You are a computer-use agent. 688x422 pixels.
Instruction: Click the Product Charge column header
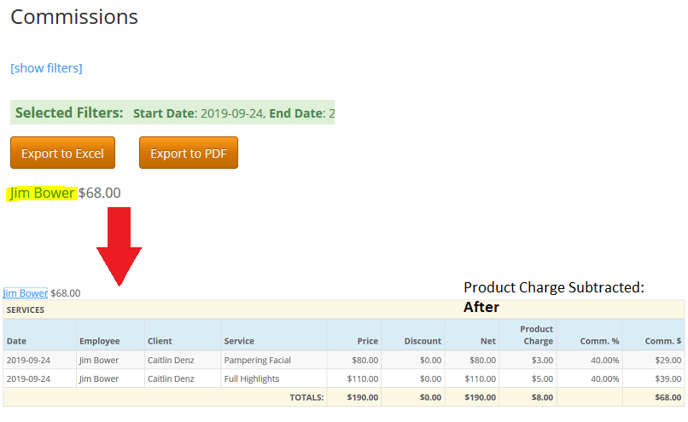click(536, 335)
